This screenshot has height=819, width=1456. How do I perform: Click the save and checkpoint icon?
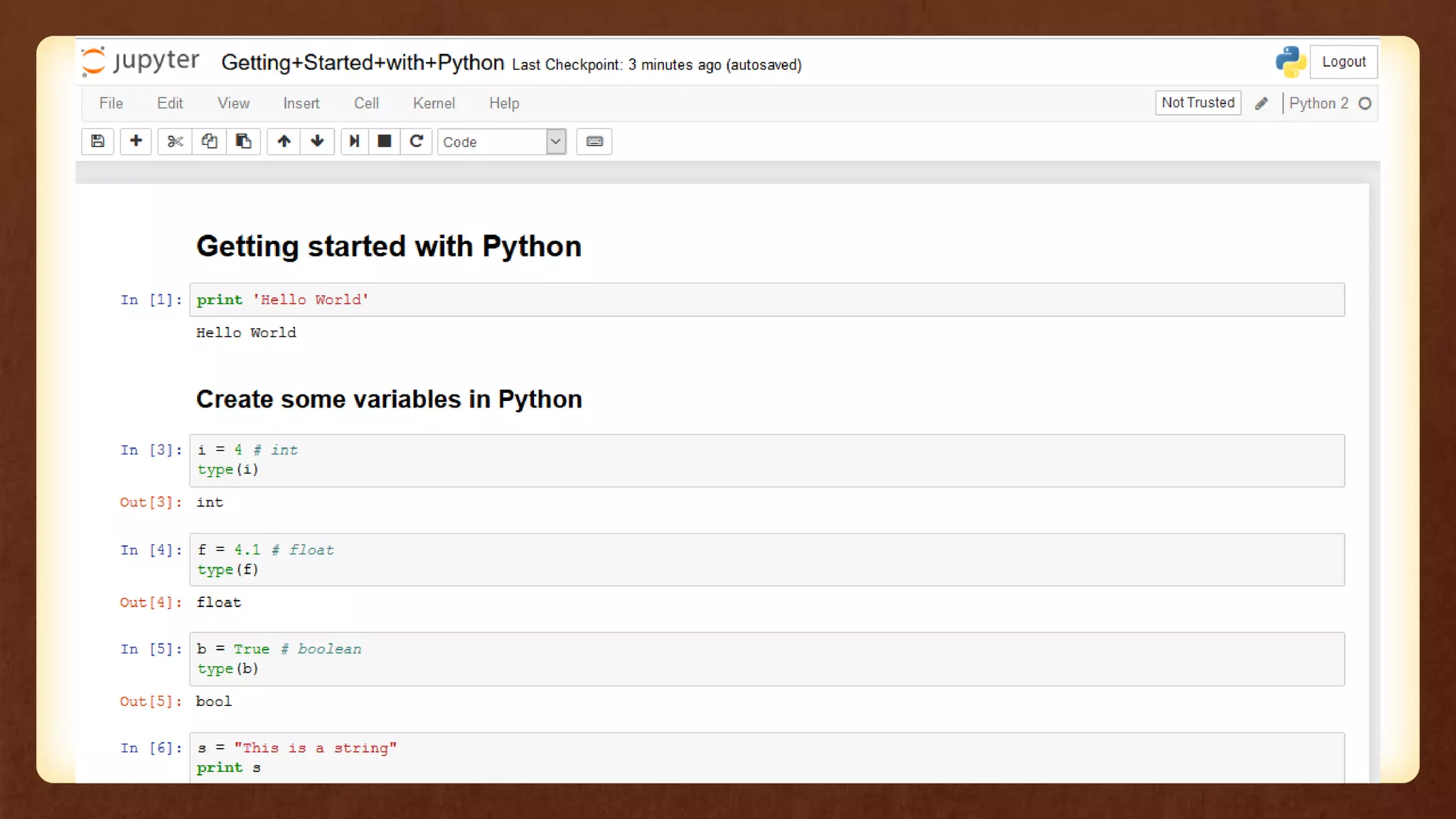[x=98, y=141]
